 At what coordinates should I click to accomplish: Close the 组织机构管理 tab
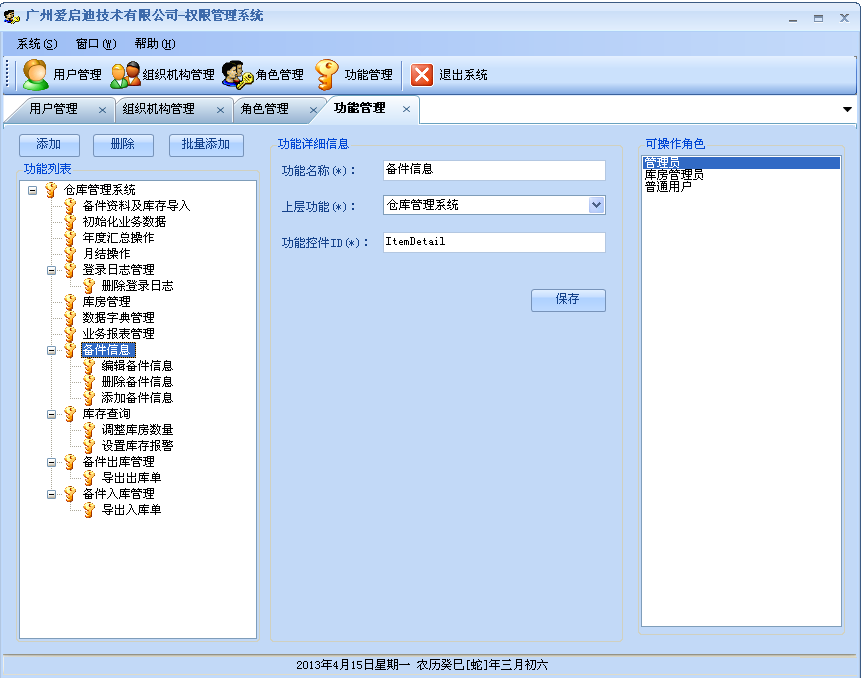(x=220, y=110)
